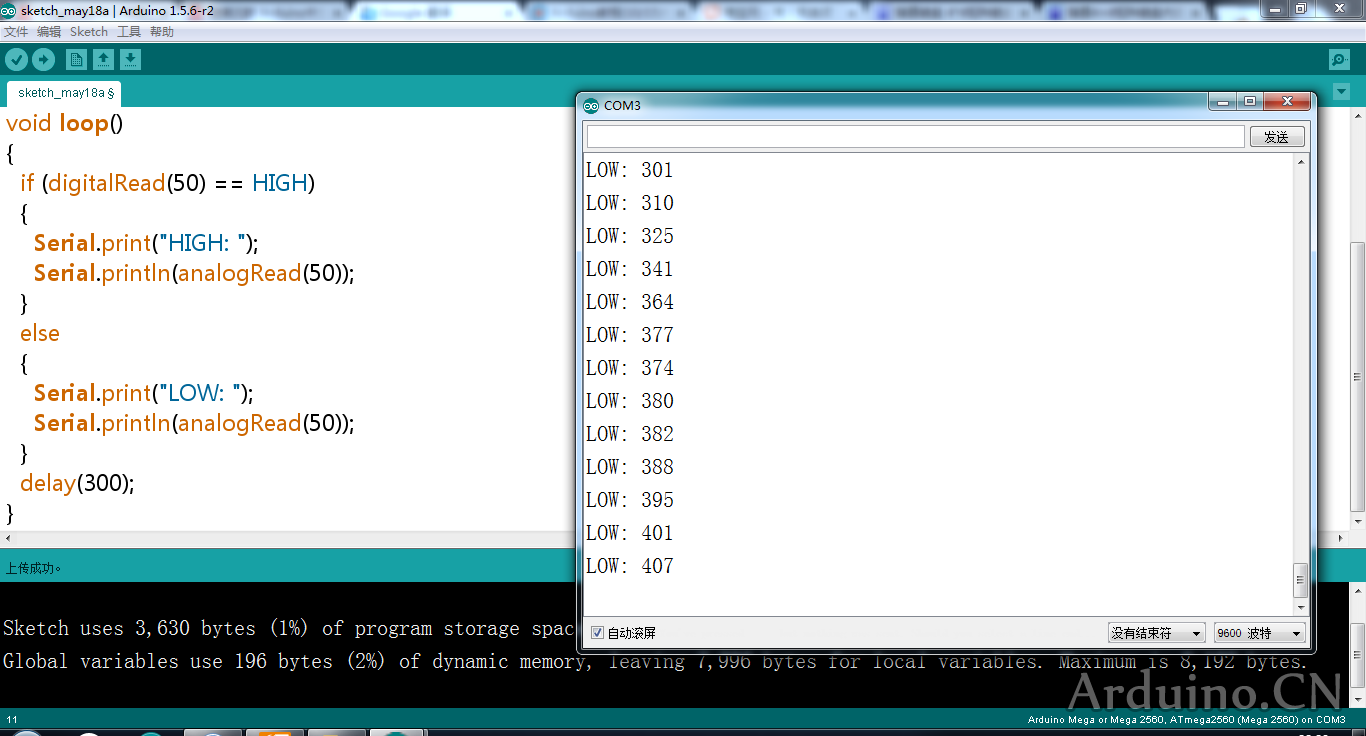
Task: Click the code editor vertical scrollbar thumb
Action: tap(1357, 377)
